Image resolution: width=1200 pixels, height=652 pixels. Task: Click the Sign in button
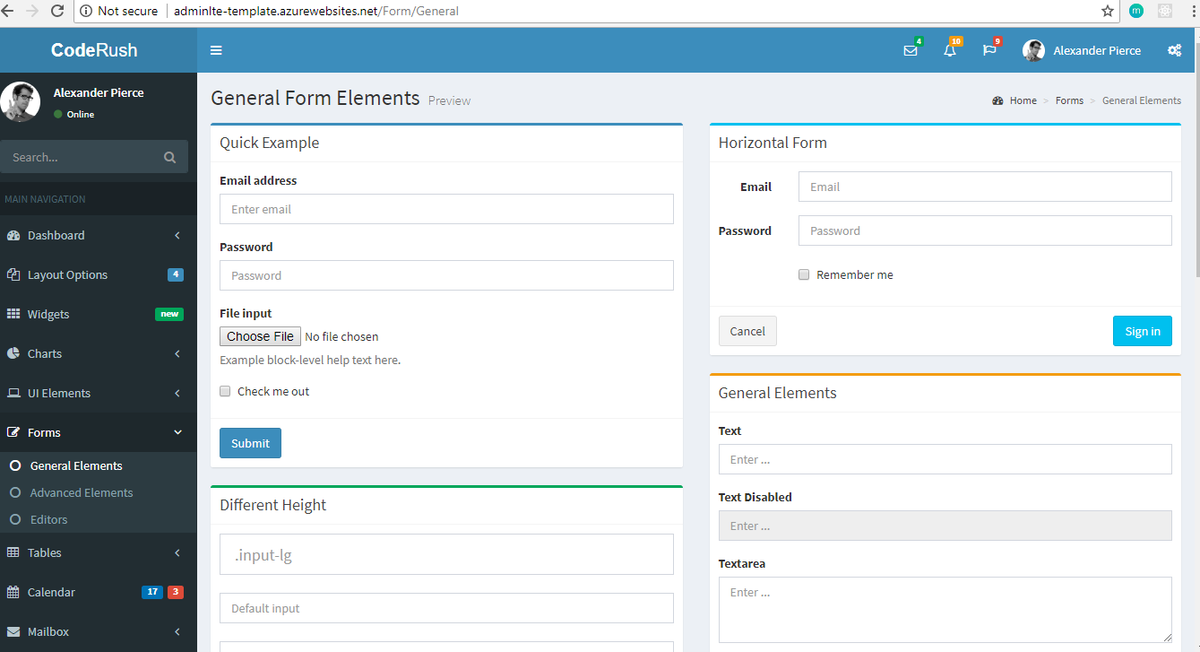(1142, 330)
